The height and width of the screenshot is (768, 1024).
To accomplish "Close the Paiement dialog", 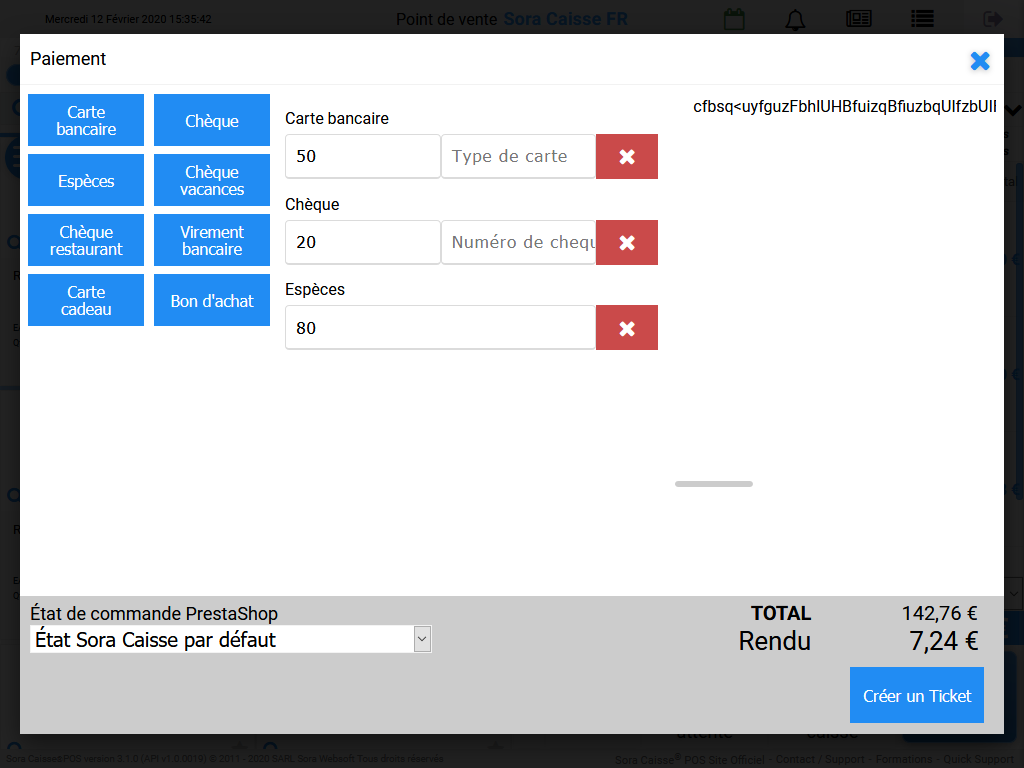I will [980, 61].
